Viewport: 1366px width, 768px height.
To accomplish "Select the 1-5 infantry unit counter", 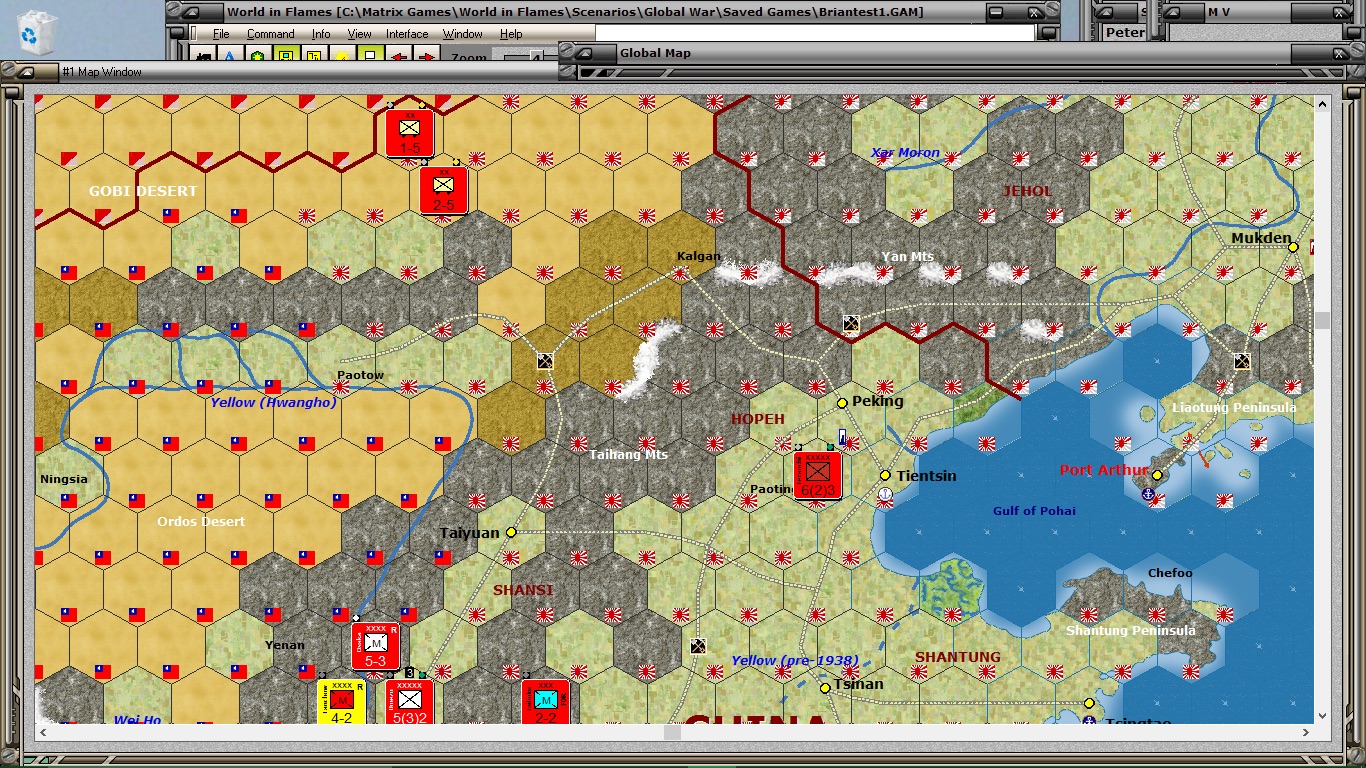I will point(410,133).
